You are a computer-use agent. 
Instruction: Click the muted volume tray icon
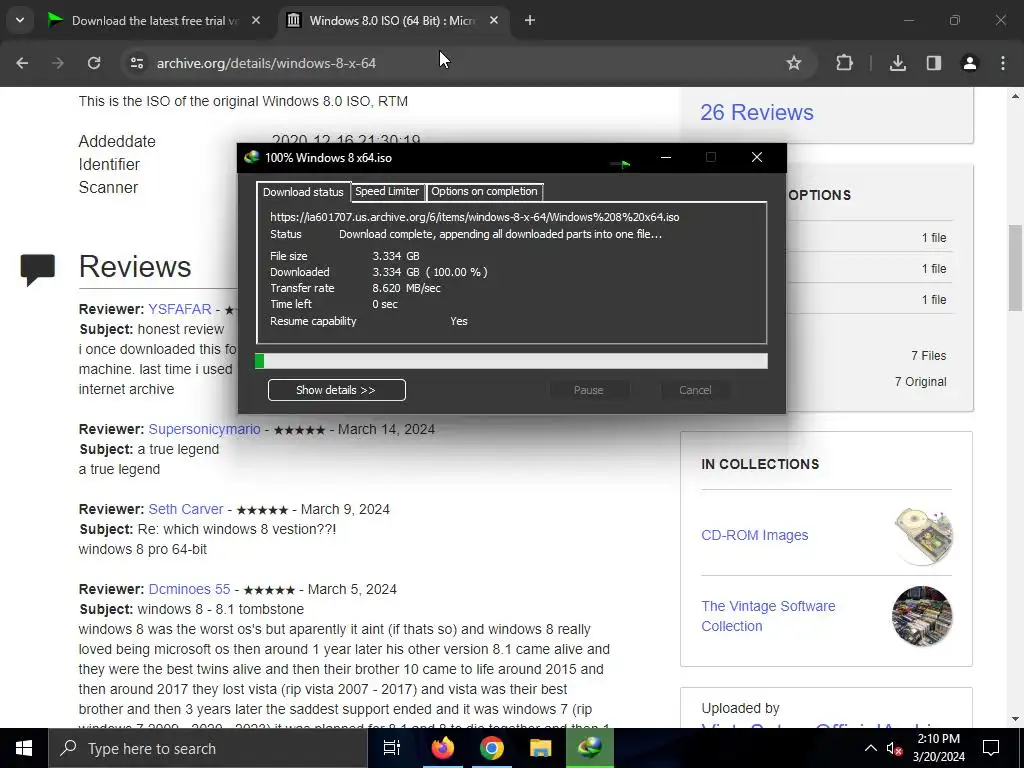(894, 748)
